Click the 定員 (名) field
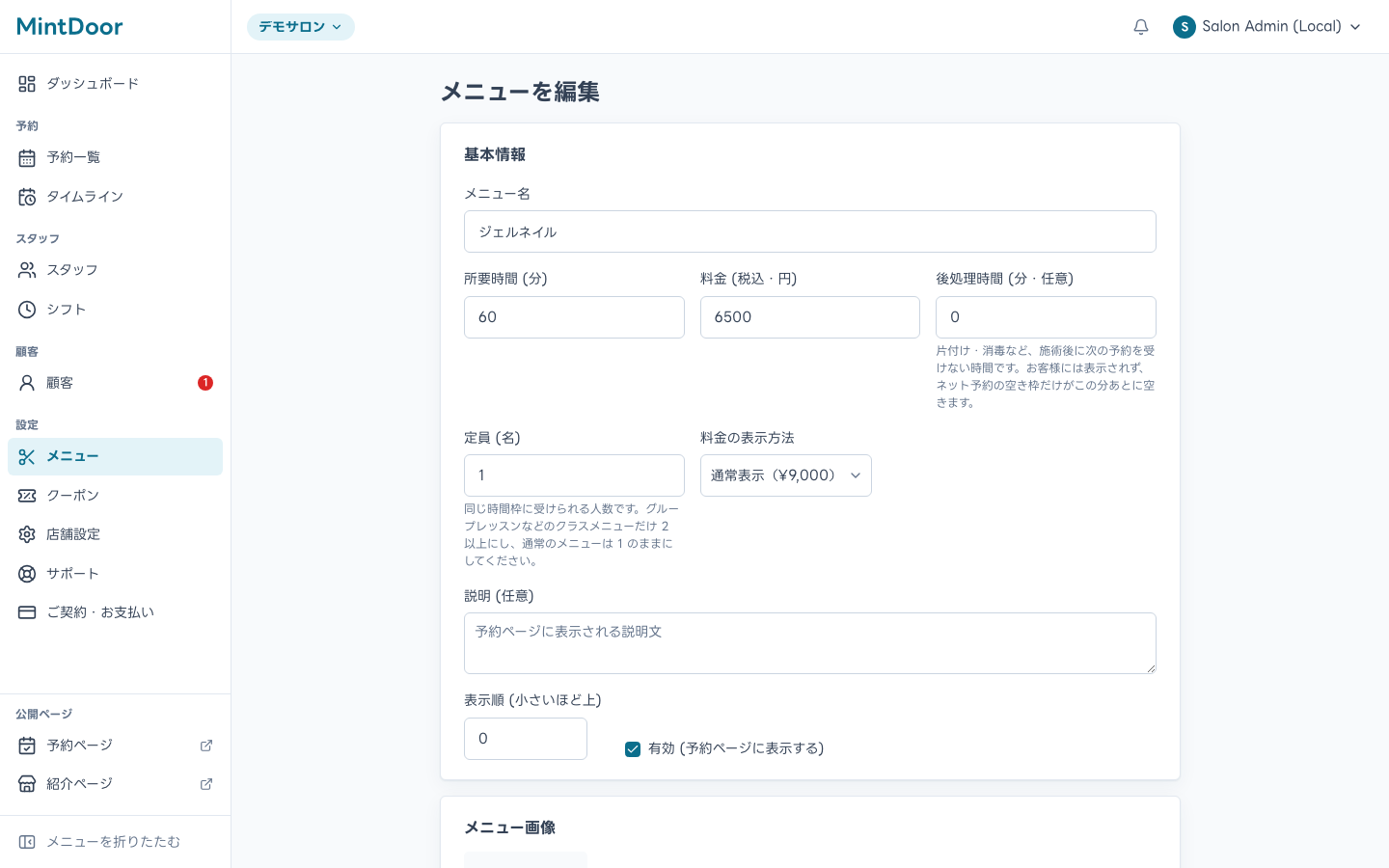This screenshot has width=1389, height=868. 574,475
